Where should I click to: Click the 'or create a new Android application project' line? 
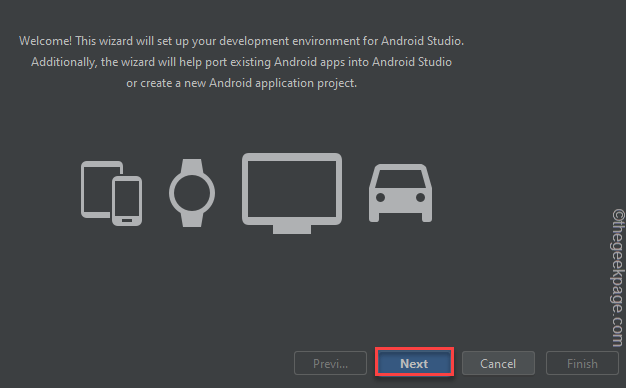[x=242, y=83]
